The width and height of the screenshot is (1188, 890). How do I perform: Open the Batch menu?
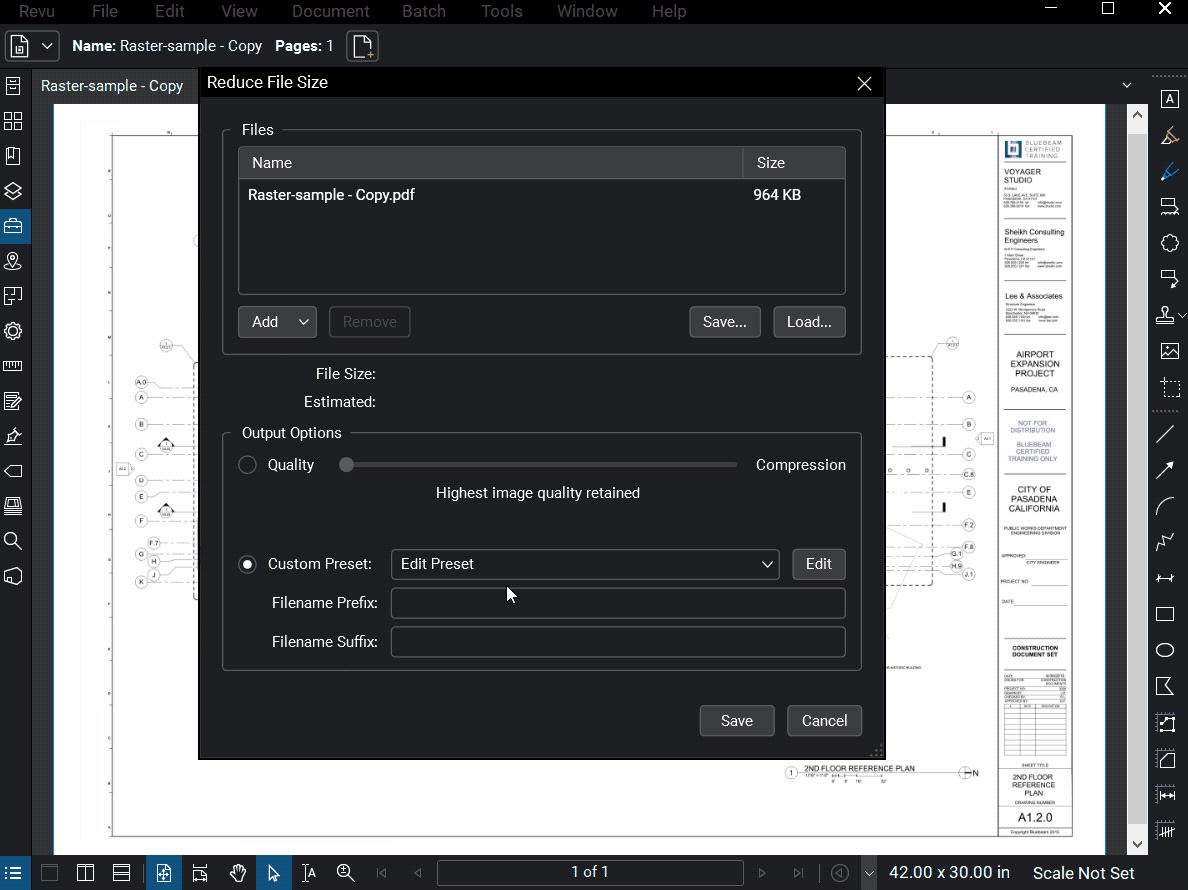tap(423, 11)
